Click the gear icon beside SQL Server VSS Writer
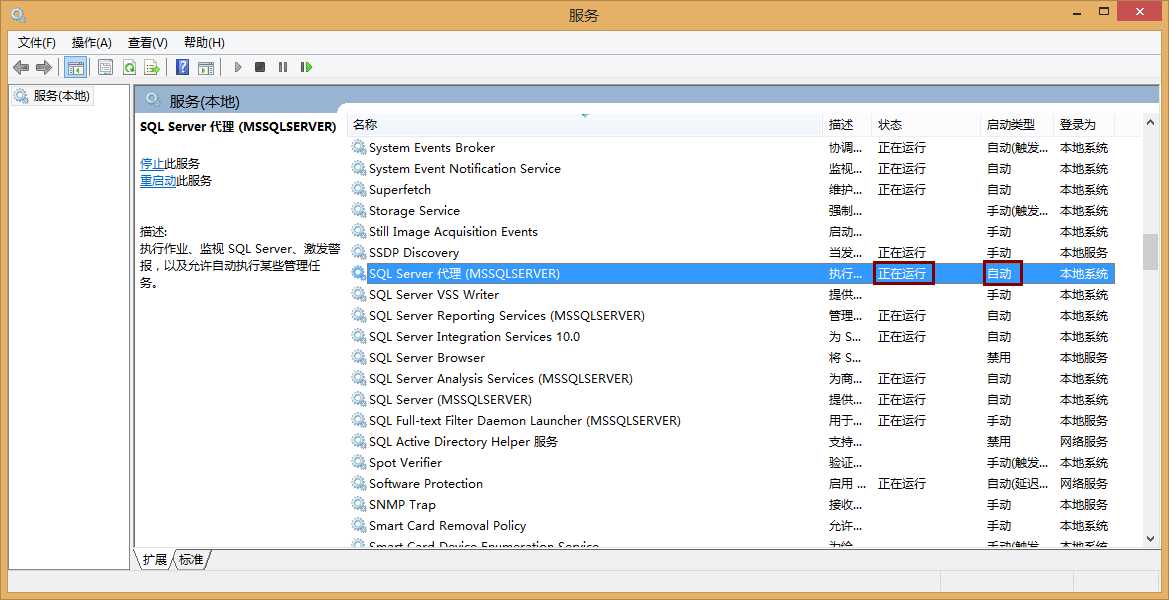The width and height of the screenshot is (1169, 600). tap(359, 294)
